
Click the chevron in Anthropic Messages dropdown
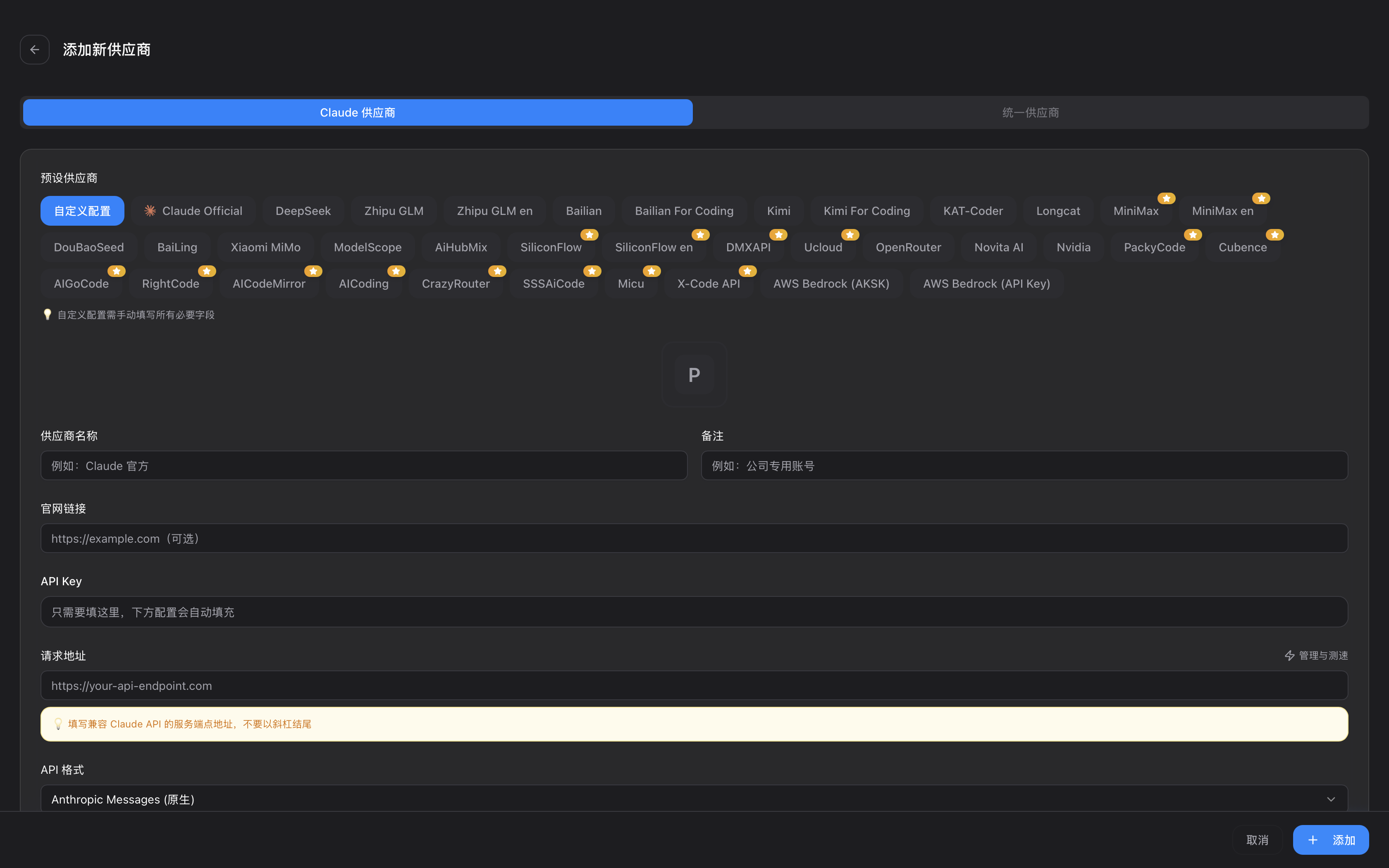tap(1330, 799)
